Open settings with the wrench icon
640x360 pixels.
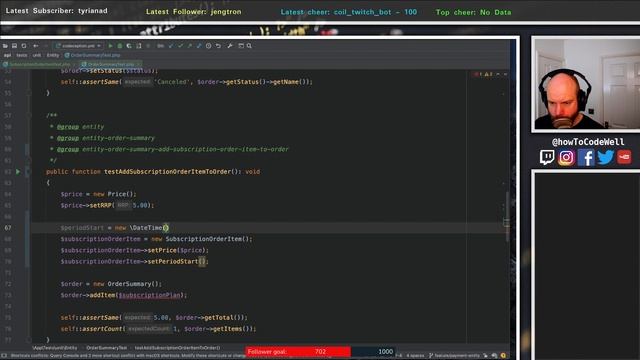pos(230,46)
